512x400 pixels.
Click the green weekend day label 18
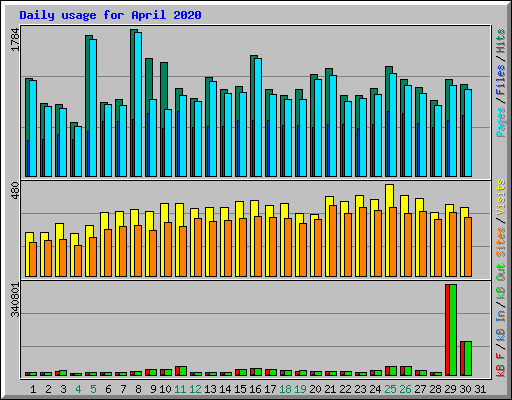[285, 389]
